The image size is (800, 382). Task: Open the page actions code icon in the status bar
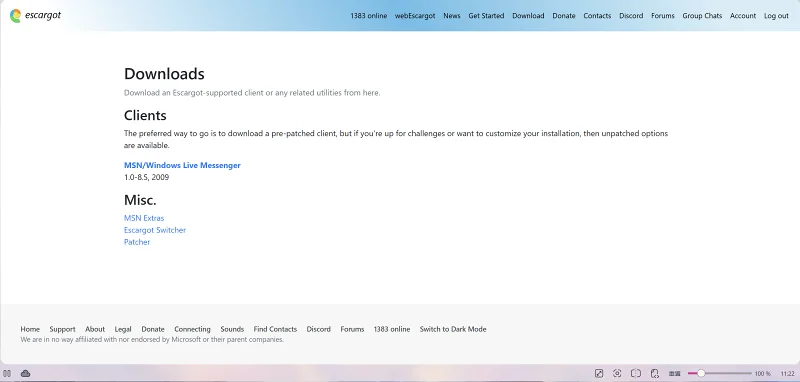[x=655, y=373]
